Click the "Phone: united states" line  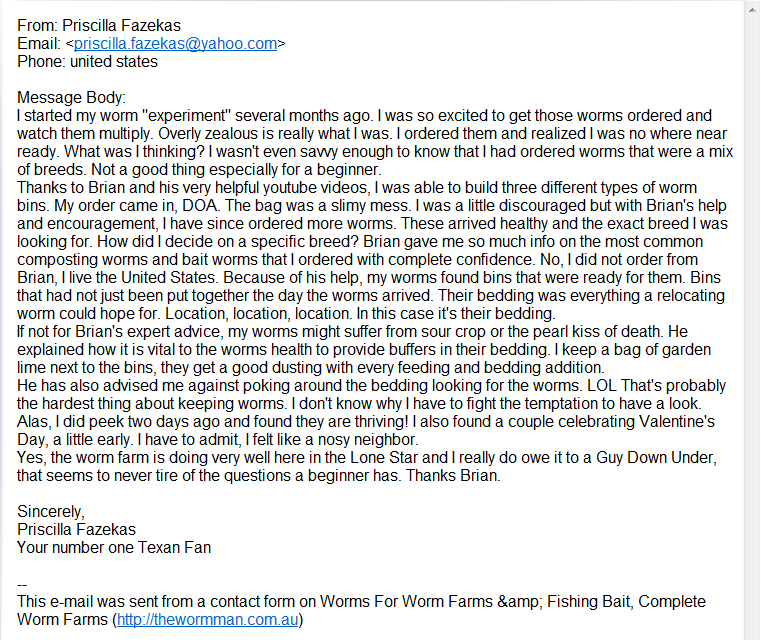coord(87,62)
